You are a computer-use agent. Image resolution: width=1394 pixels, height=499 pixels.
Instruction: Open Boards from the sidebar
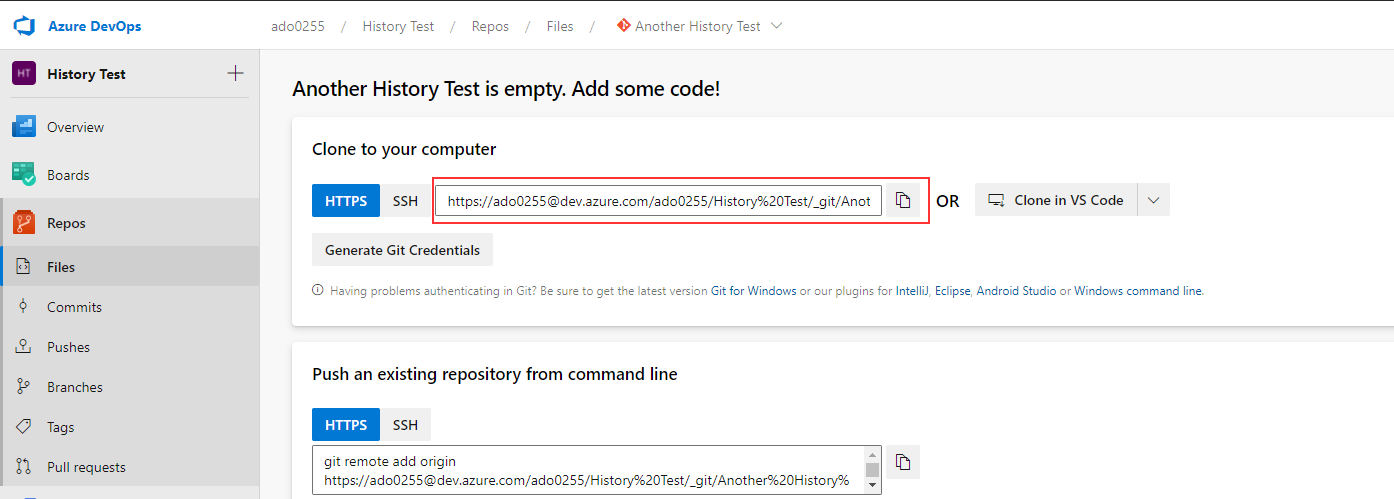(130, 175)
